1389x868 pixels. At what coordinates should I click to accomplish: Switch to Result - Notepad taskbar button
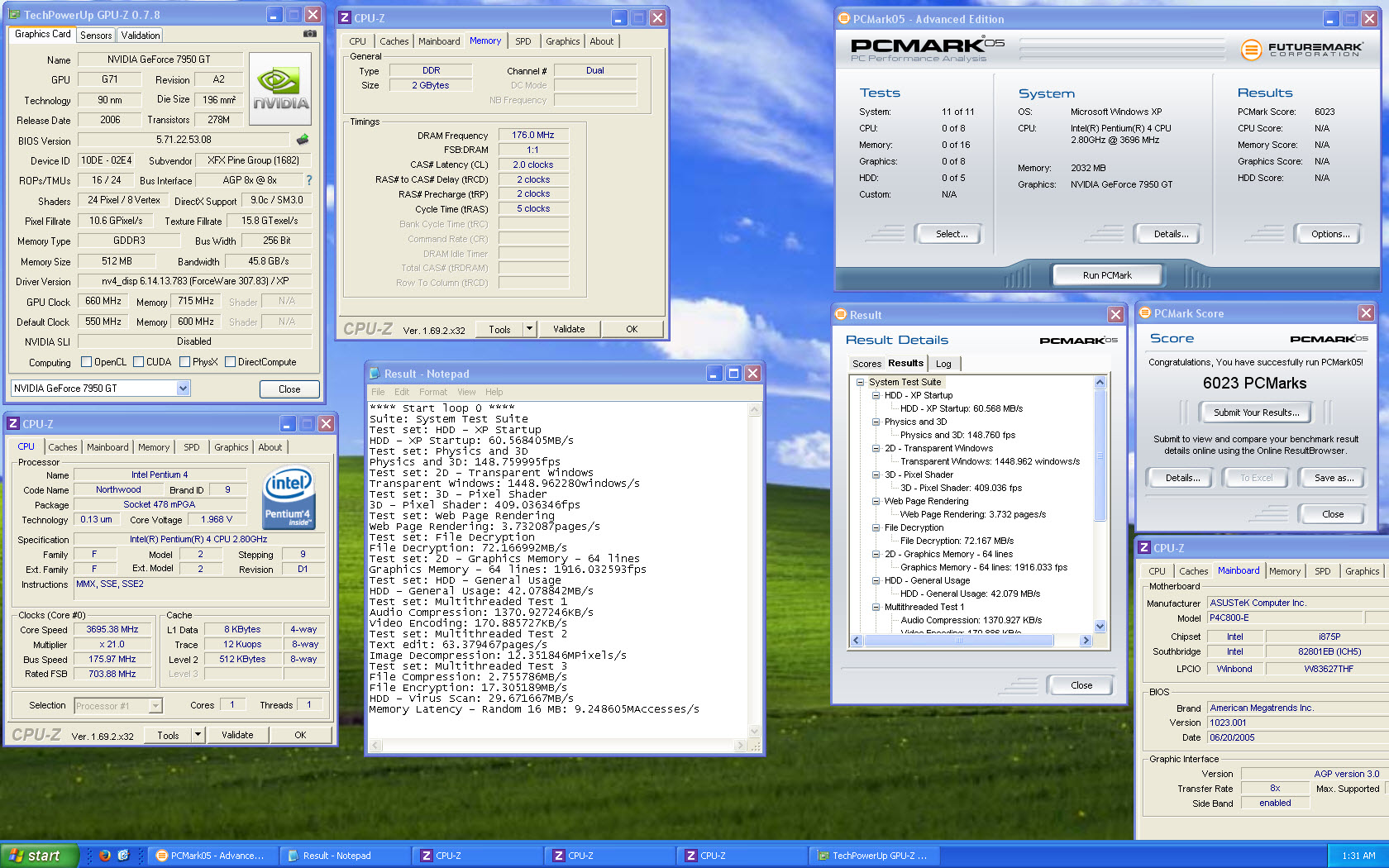click(344, 856)
